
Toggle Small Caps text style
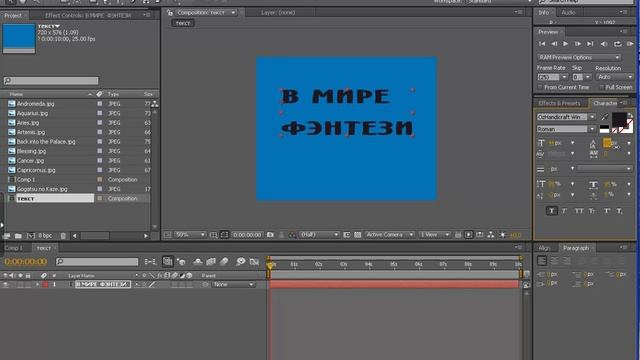click(x=592, y=211)
